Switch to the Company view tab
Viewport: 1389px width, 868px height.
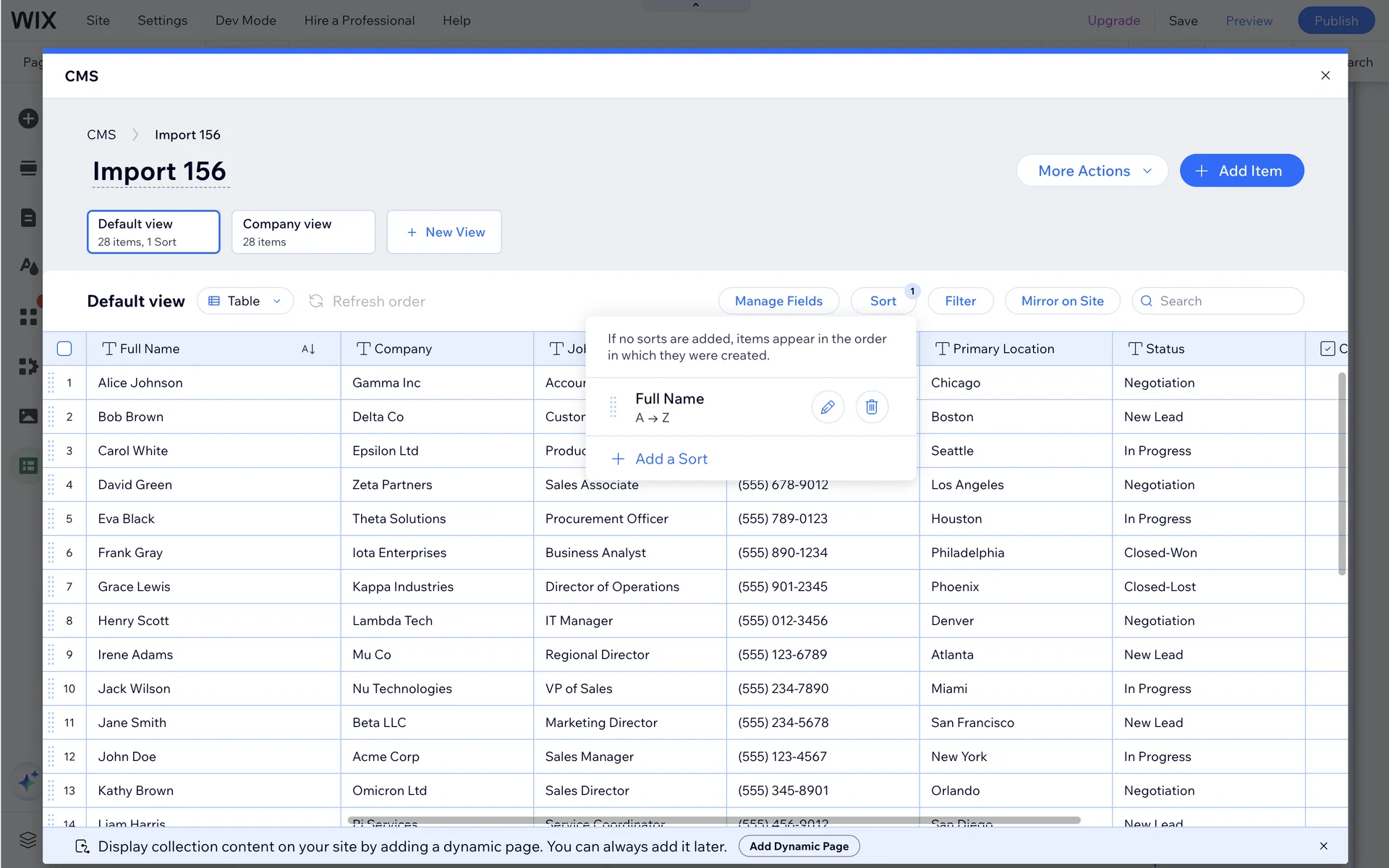[x=303, y=232]
